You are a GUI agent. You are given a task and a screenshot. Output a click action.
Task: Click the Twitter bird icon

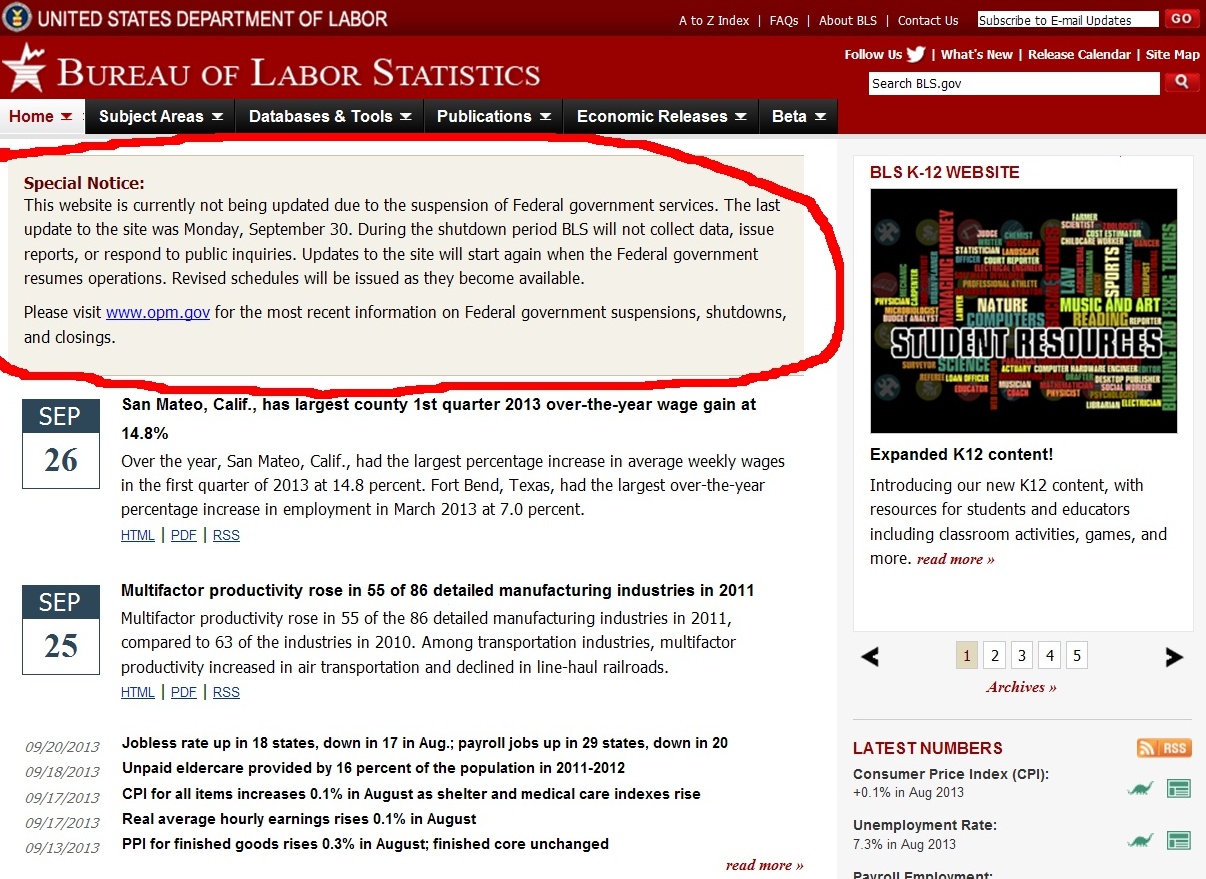[x=915, y=54]
